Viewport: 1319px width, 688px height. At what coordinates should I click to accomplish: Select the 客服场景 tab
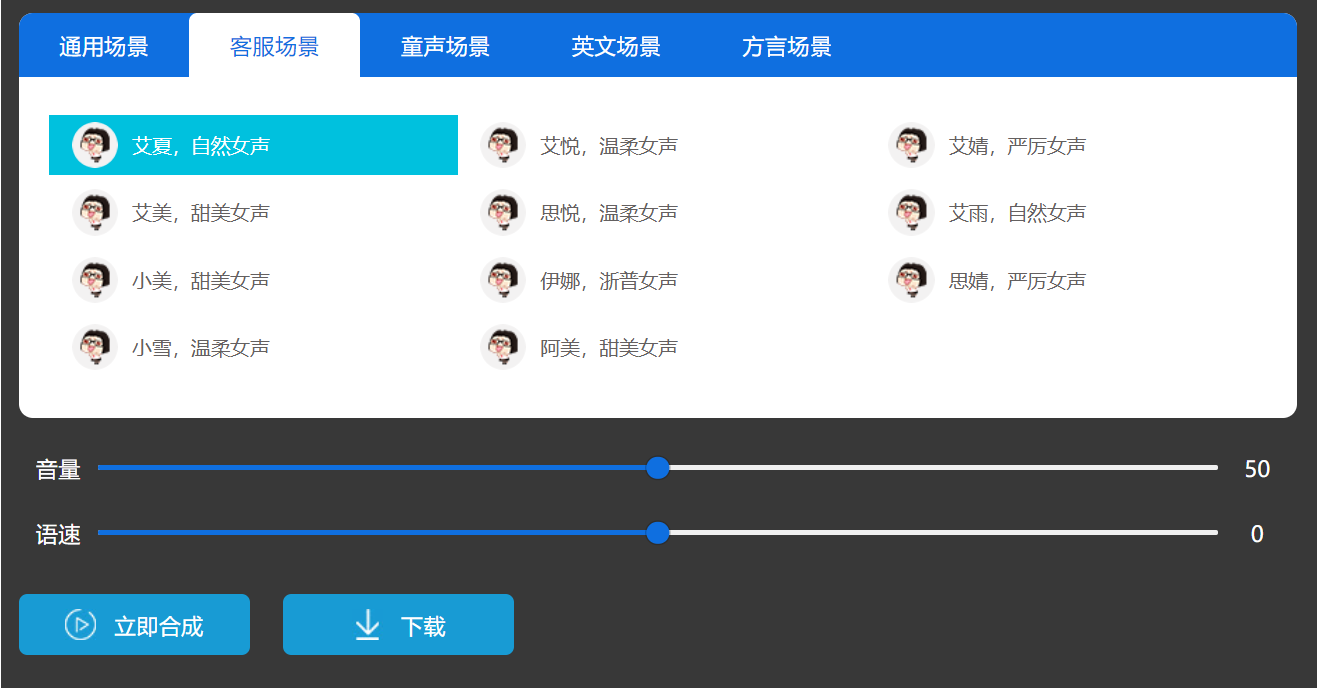(274, 46)
